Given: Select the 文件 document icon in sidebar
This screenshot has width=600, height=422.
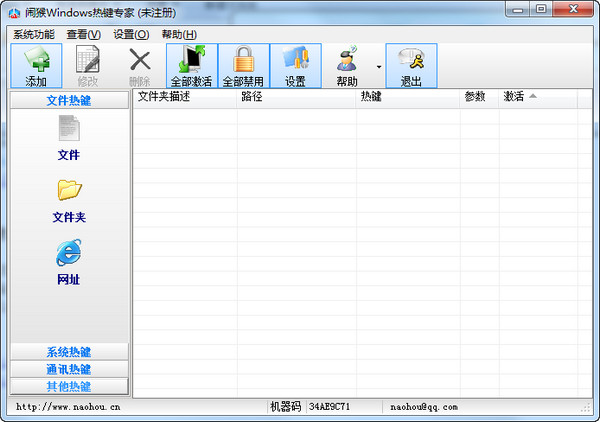Looking at the screenshot, I should pyautogui.click(x=69, y=128).
